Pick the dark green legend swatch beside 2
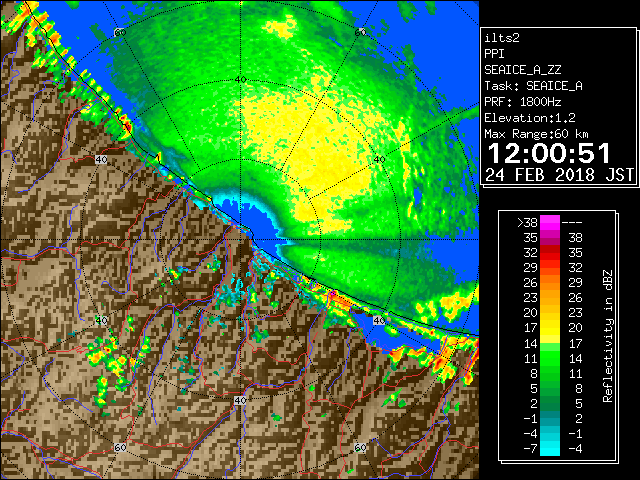 [550, 403]
